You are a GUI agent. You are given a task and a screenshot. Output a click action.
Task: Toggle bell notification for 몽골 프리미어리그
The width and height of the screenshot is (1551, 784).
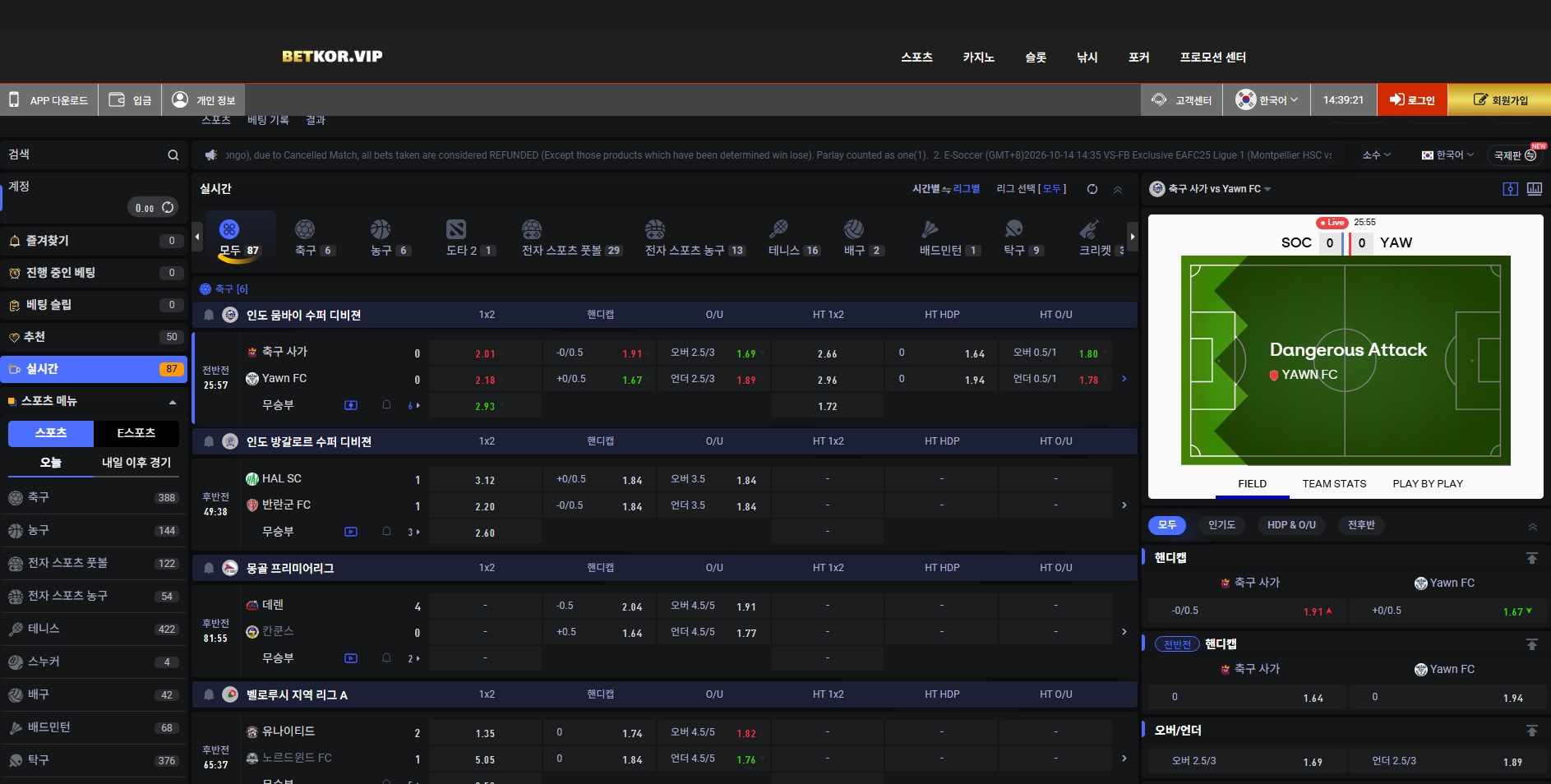coord(209,568)
